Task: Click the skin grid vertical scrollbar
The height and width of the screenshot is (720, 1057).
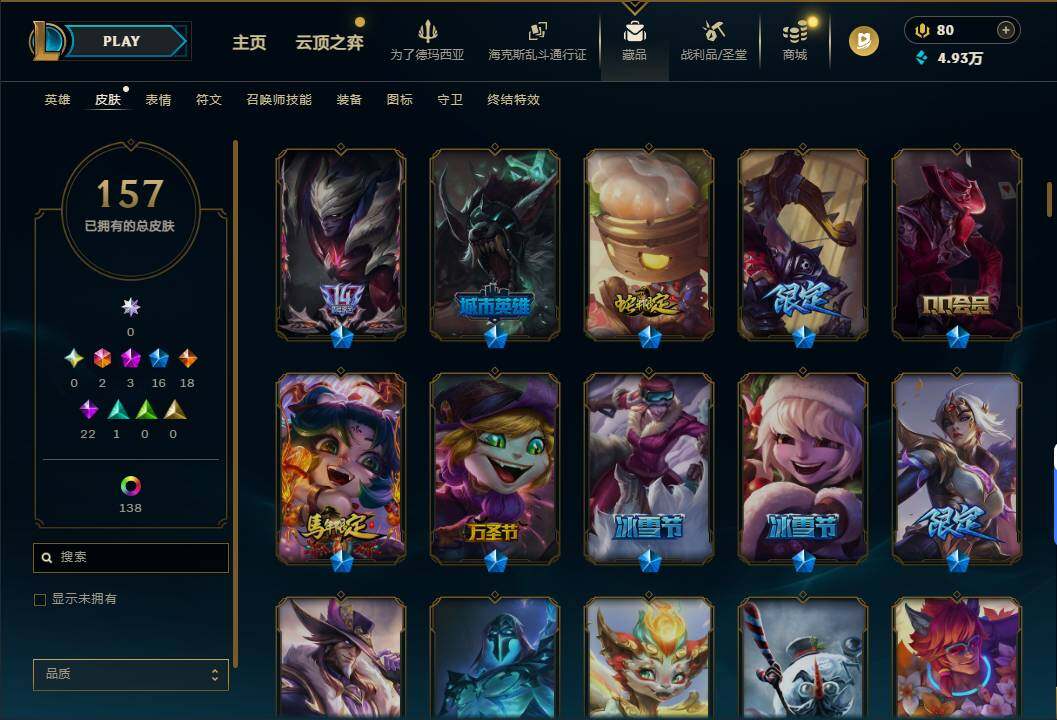Action: [1049, 199]
